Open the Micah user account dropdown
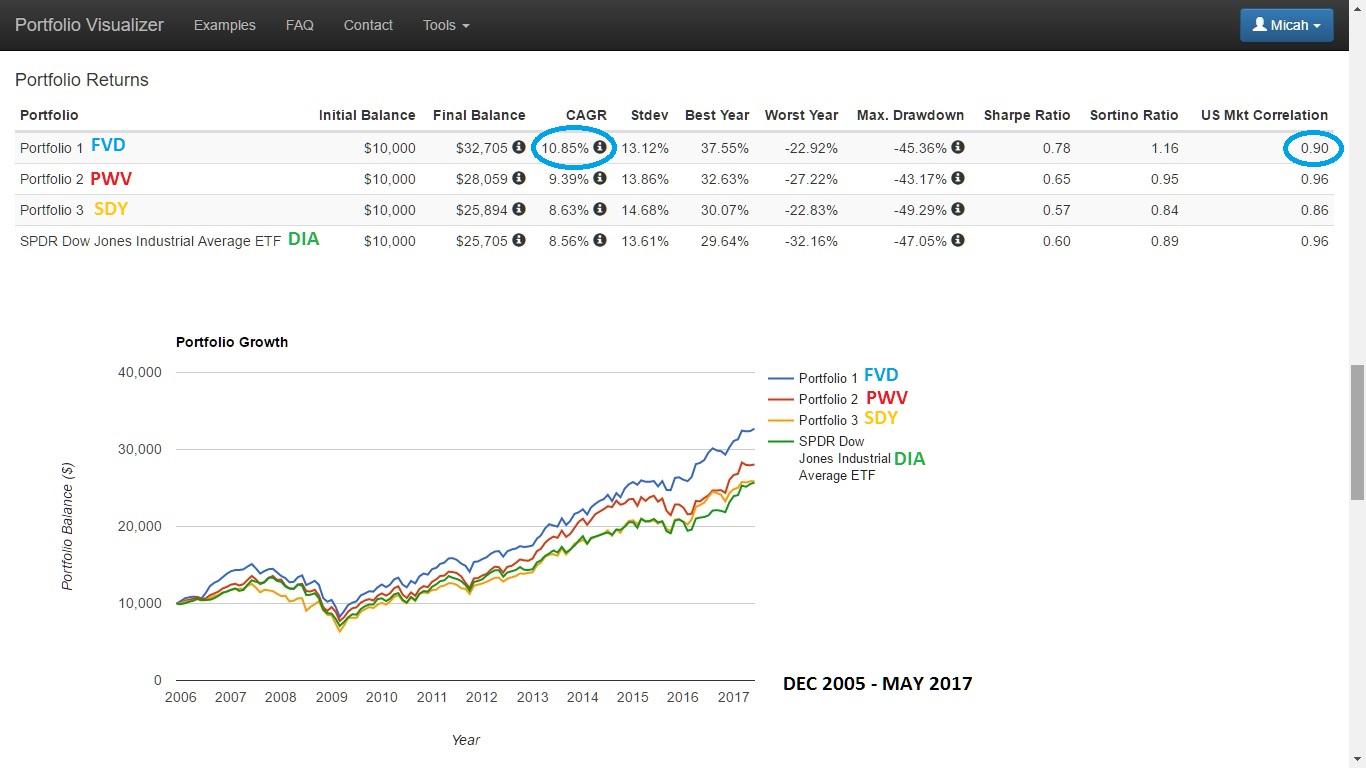Screen dimensions: 1366x768 tap(1286, 25)
